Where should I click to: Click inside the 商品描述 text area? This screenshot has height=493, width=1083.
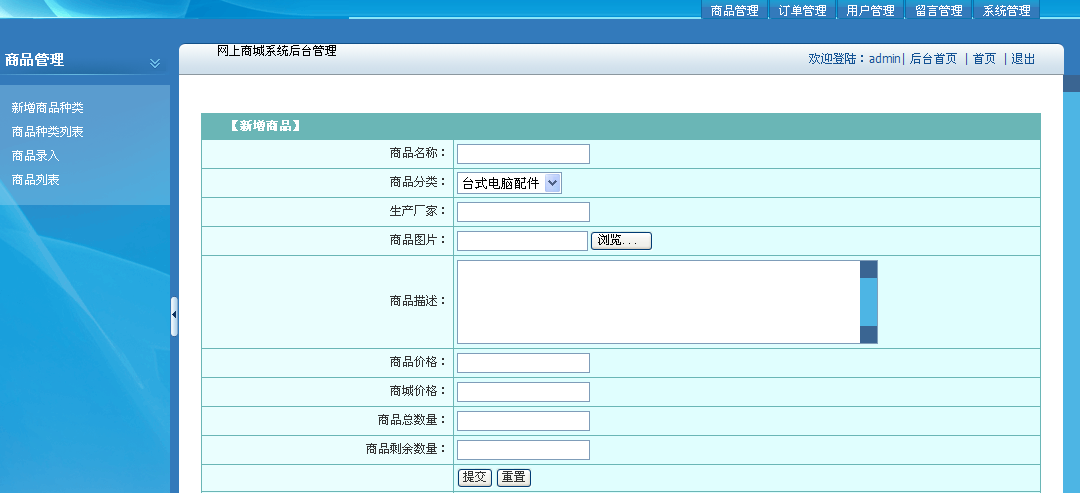658,302
